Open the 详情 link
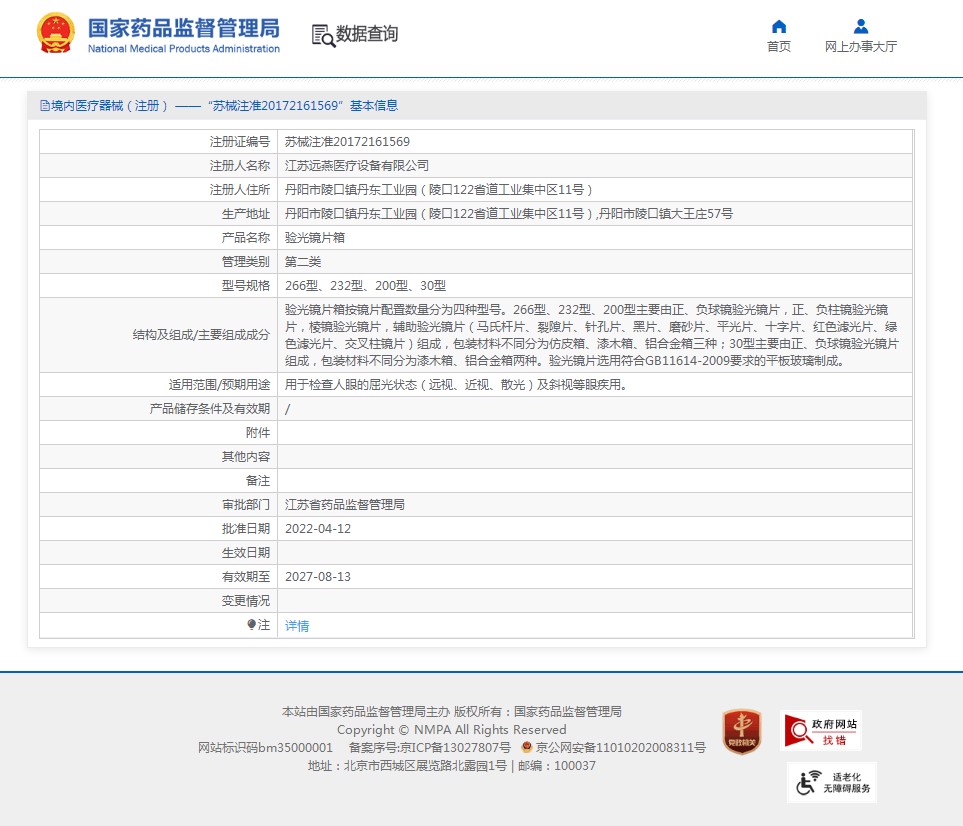Viewport: 963px width, 826px height. 297,626
